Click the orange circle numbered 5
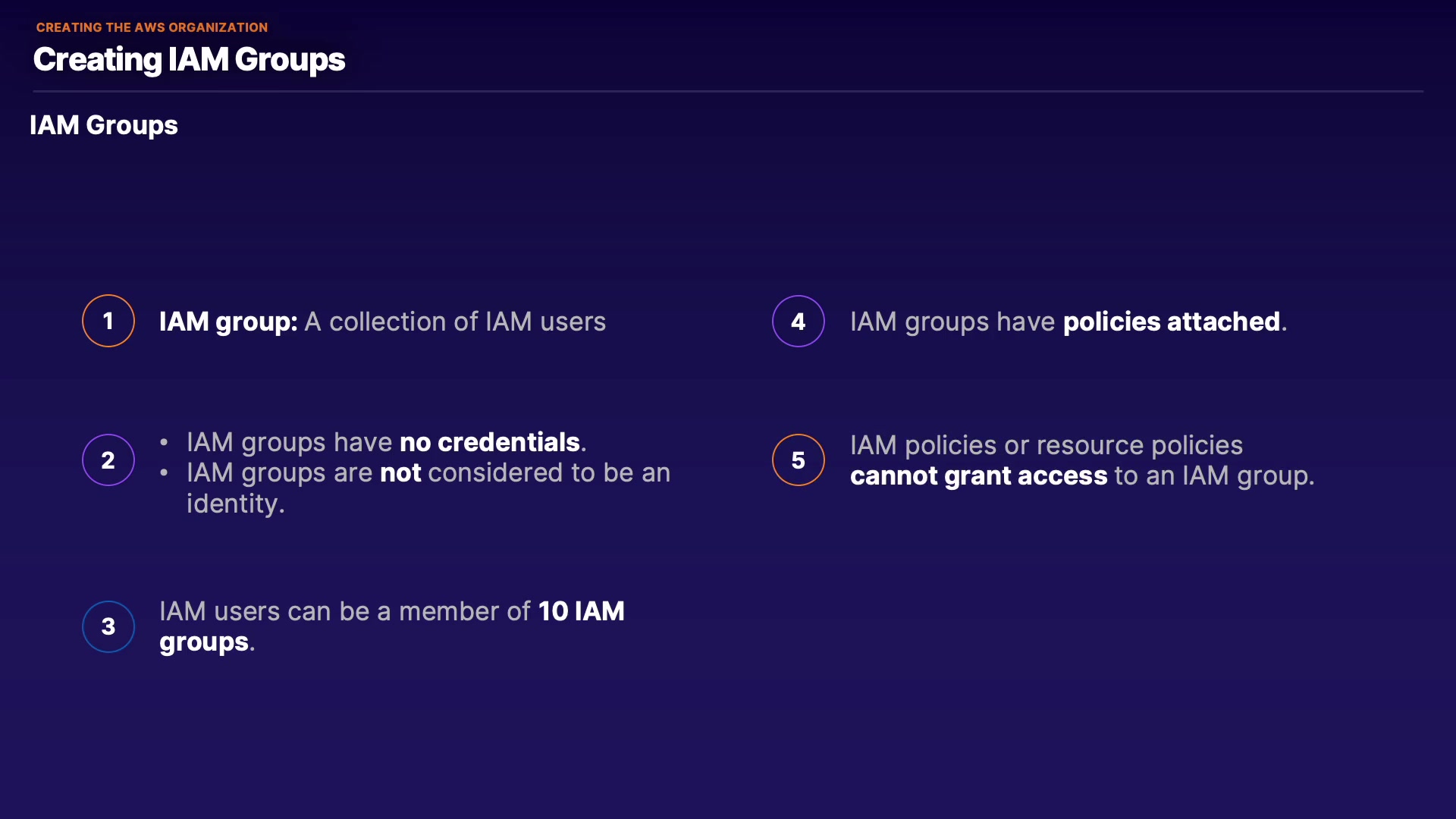The height and width of the screenshot is (819, 1456). (798, 460)
